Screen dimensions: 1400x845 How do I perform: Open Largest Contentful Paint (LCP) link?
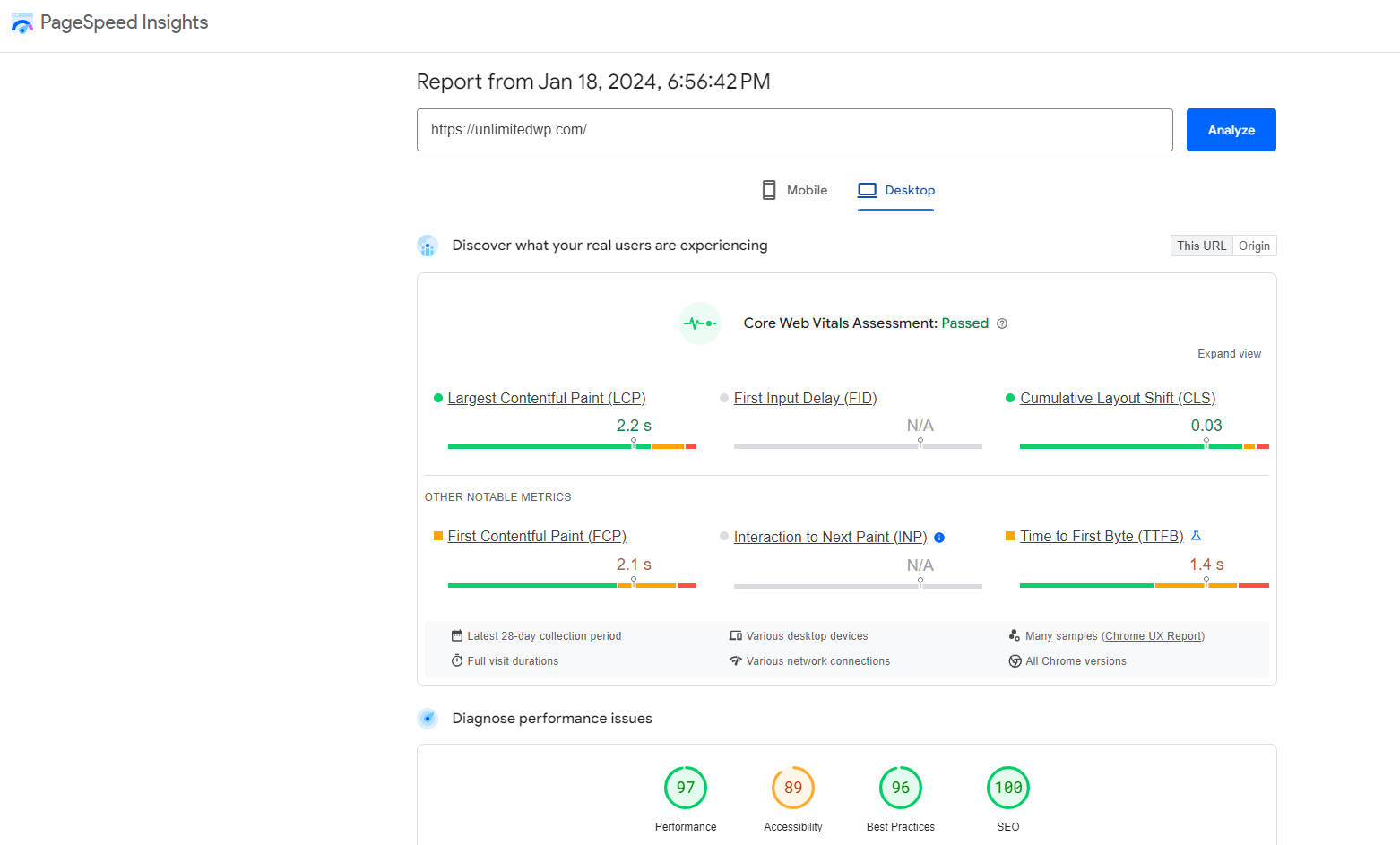pos(547,399)
